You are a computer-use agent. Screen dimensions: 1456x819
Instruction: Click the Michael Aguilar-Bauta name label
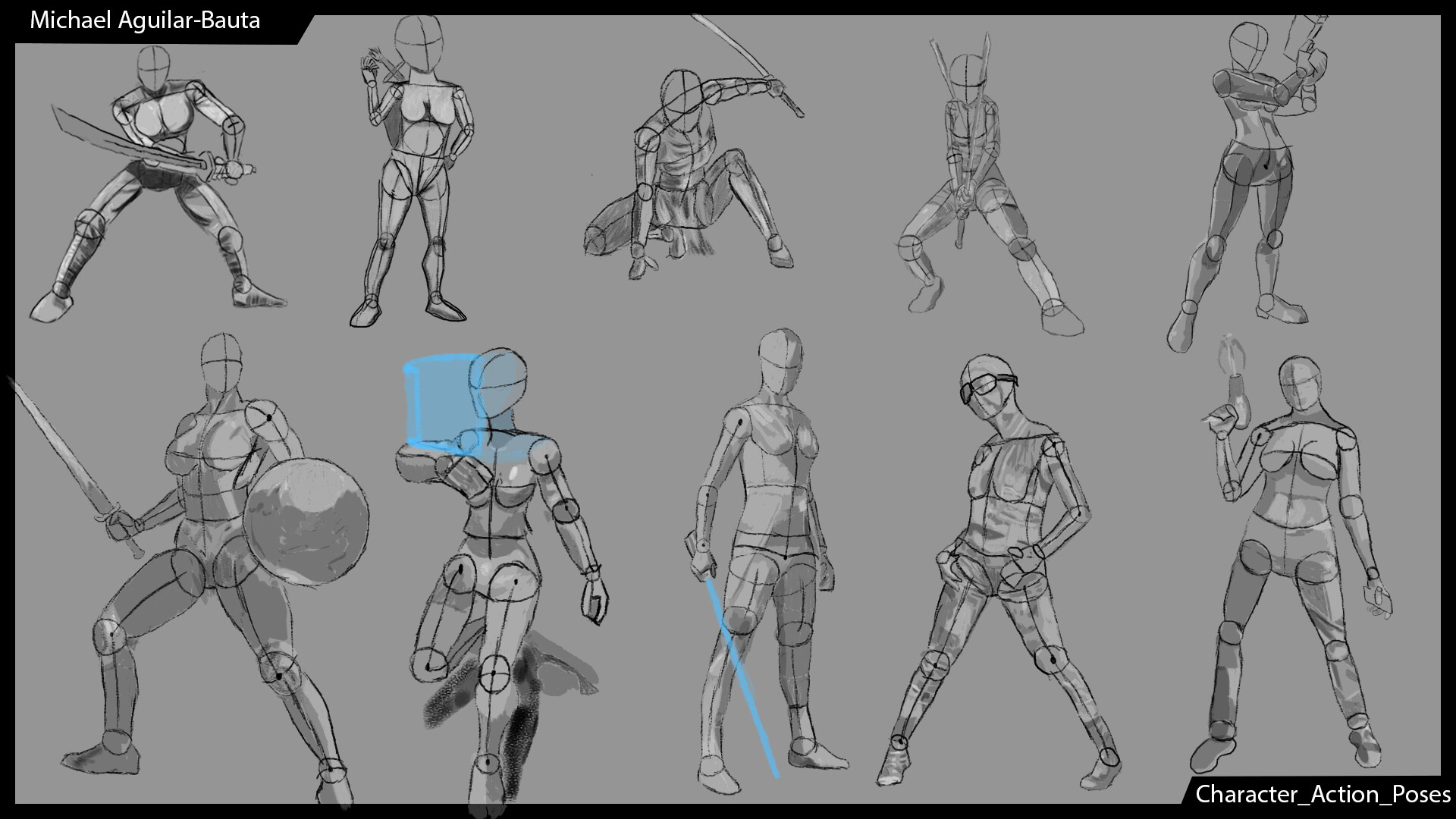[144, 20]
